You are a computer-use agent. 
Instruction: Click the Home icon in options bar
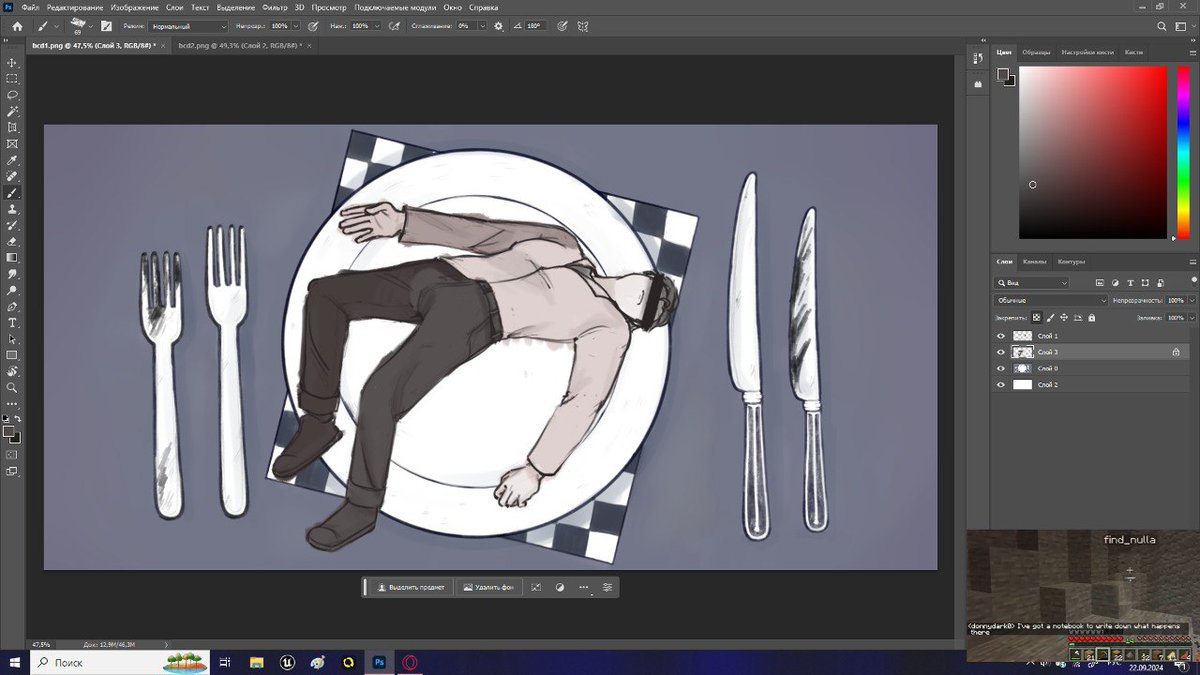[x=16, y=26]
